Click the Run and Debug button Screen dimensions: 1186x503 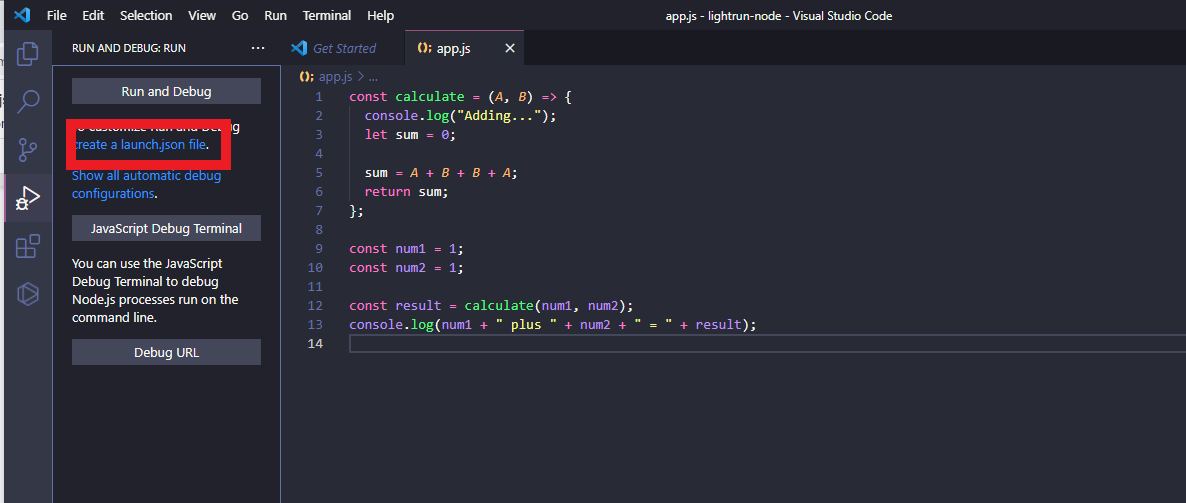point(166,92)
